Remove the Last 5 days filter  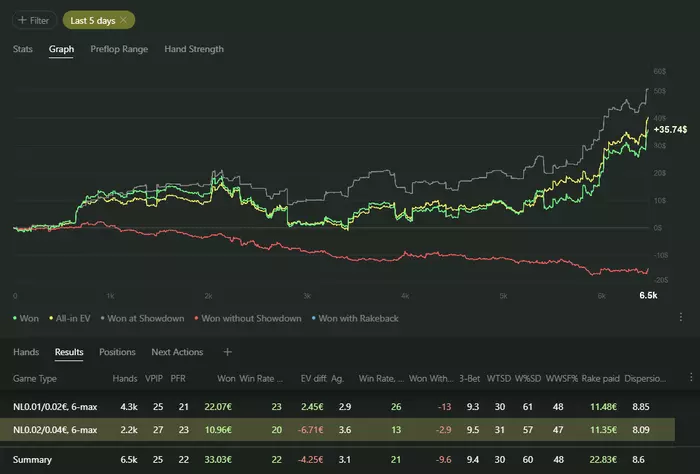pos(123,20)
